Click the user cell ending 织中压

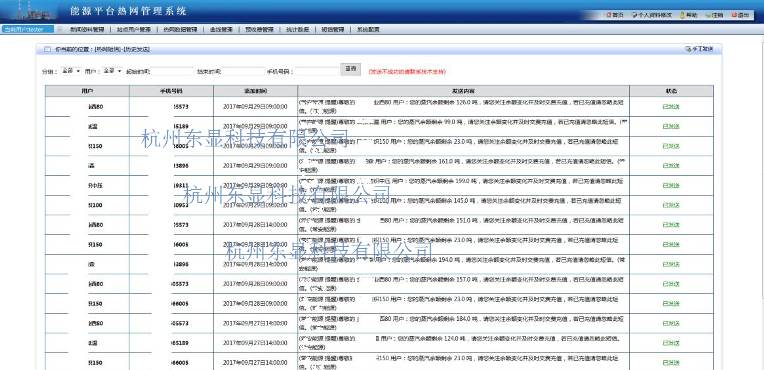point(96,185)
